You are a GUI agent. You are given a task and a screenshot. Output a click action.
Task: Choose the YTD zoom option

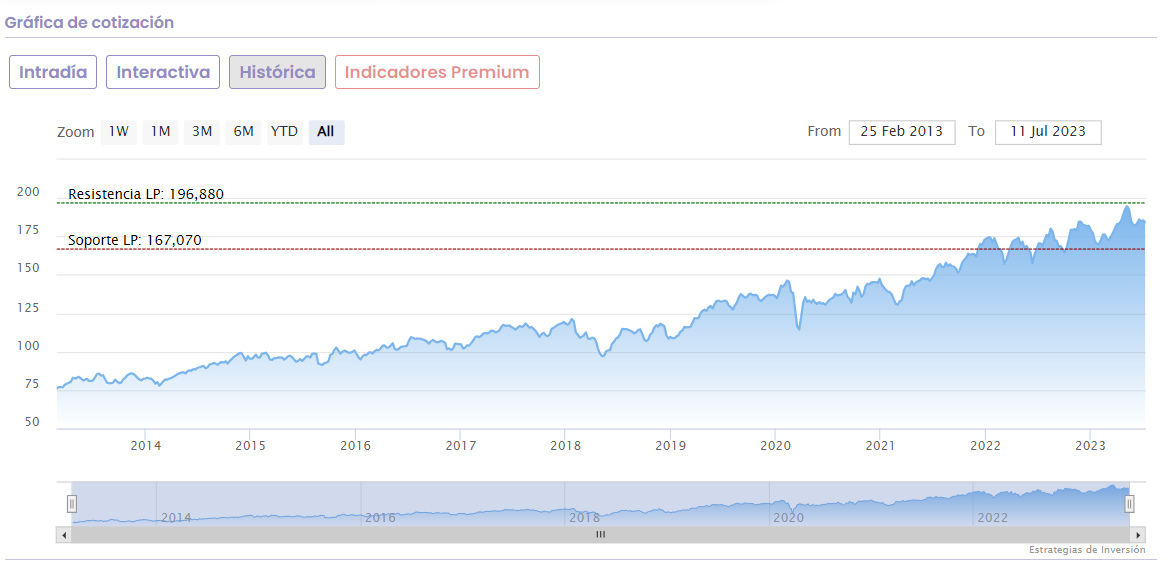(285, 131)
